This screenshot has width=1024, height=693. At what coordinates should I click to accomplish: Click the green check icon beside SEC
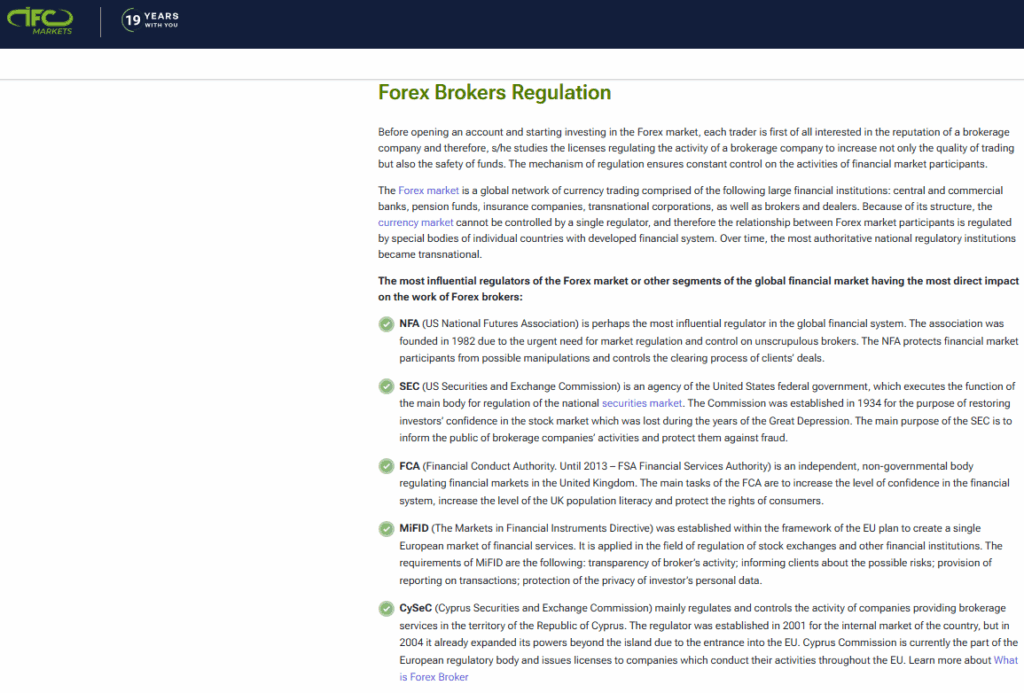[x=386, y=387]
